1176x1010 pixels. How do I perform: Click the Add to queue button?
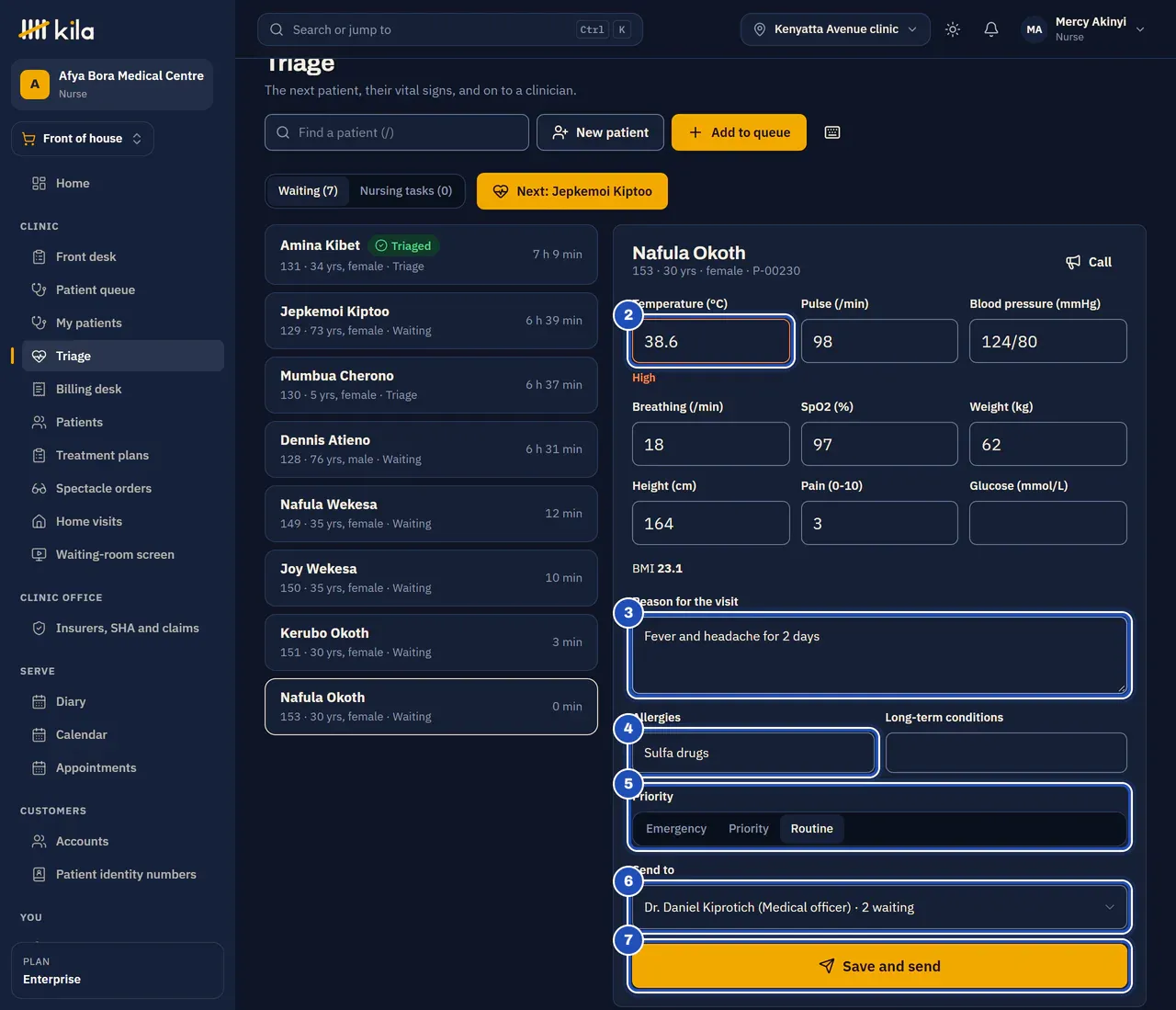pyautogui.click(x=739, y=132)
